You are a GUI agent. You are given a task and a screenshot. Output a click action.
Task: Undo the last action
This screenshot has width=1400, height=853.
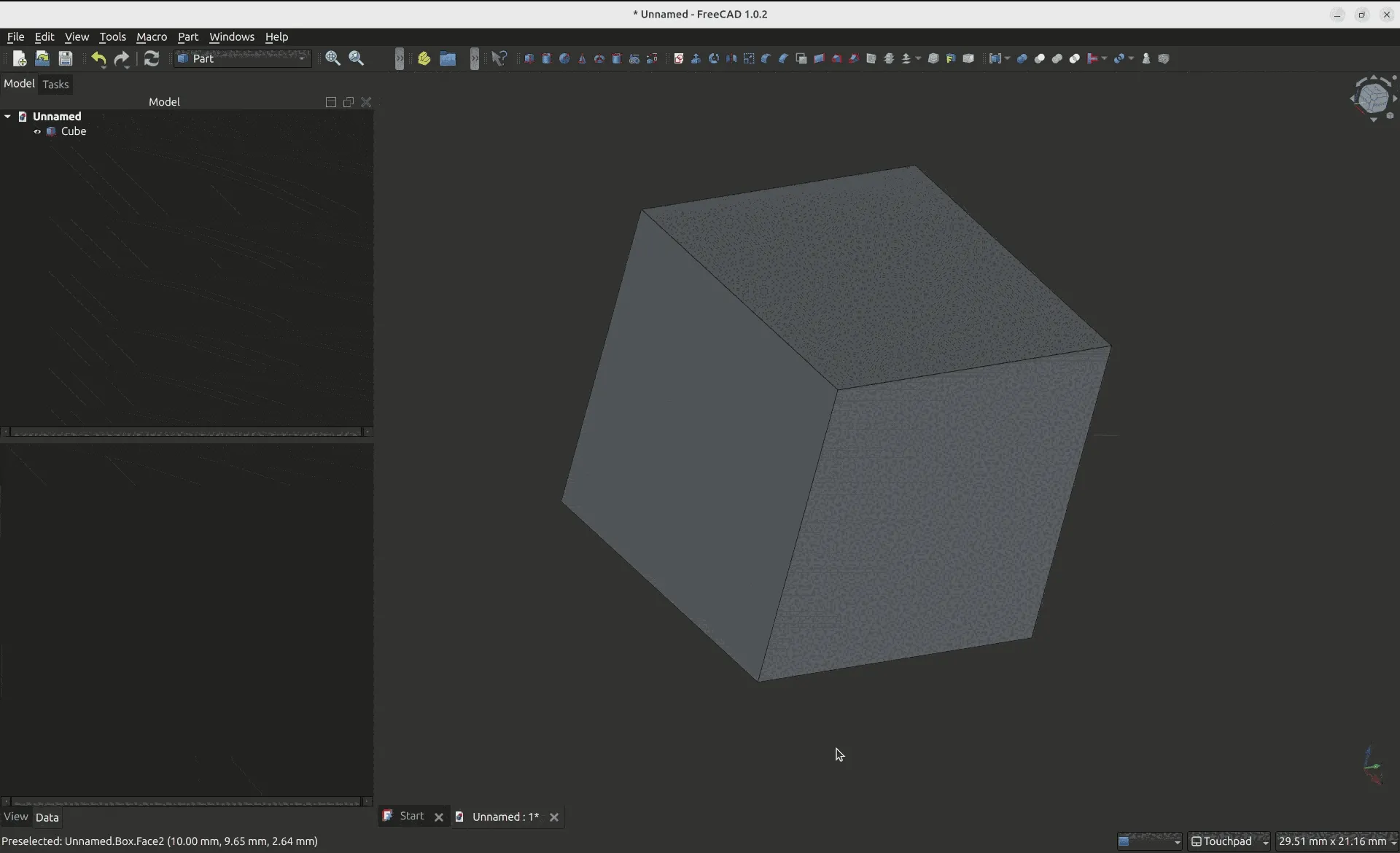point(99,59)
